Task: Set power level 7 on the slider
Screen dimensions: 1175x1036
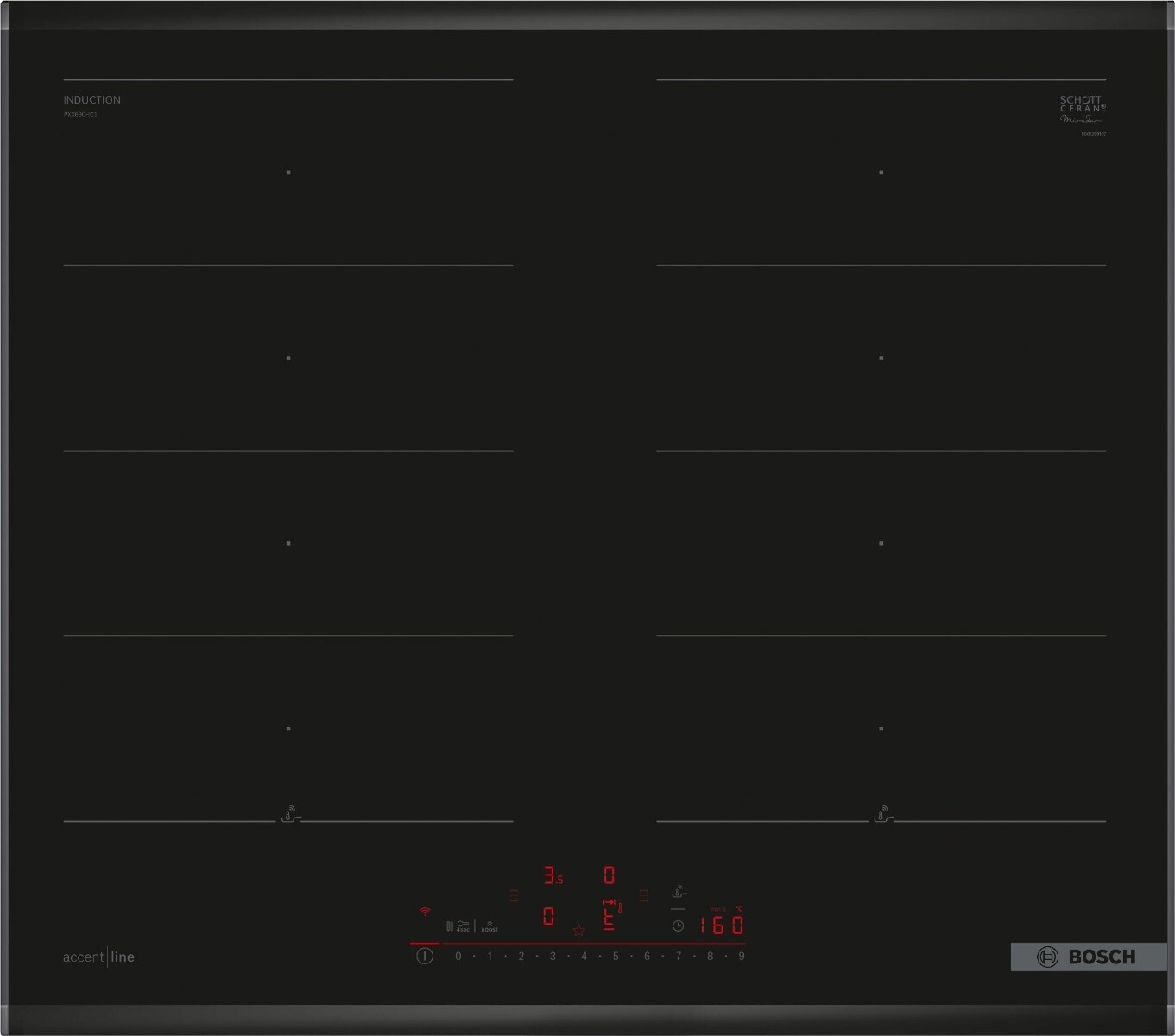Action: pos(679,956)
